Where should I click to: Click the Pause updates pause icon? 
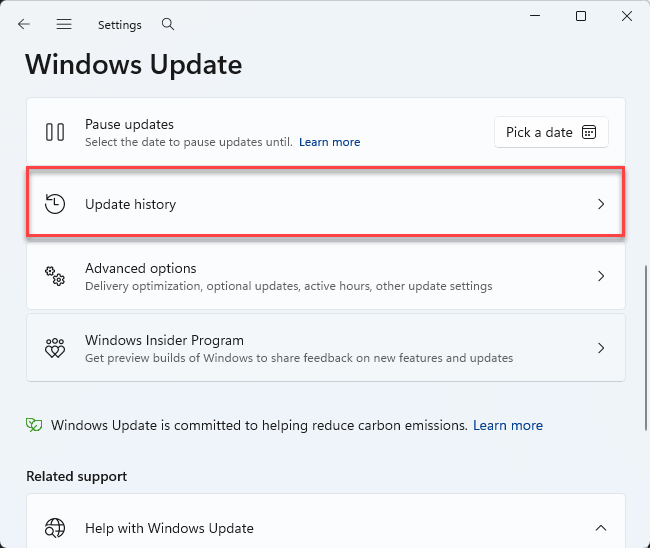pyautogui.click(x=55, y=132)
